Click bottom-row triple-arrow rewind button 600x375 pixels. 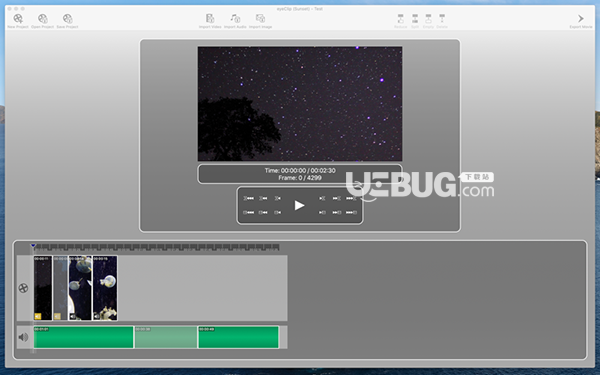click(249, 212)
